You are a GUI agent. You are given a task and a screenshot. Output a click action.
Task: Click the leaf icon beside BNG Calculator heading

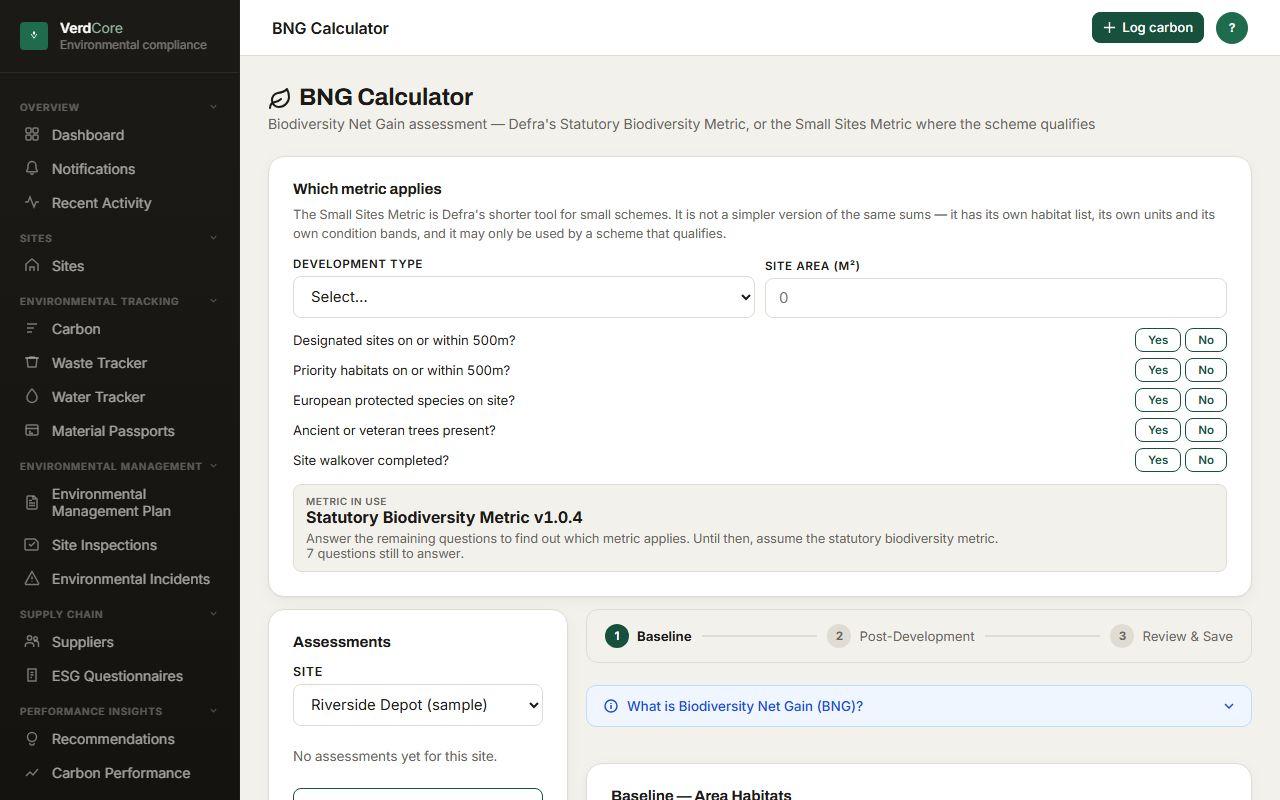point(280,98)
